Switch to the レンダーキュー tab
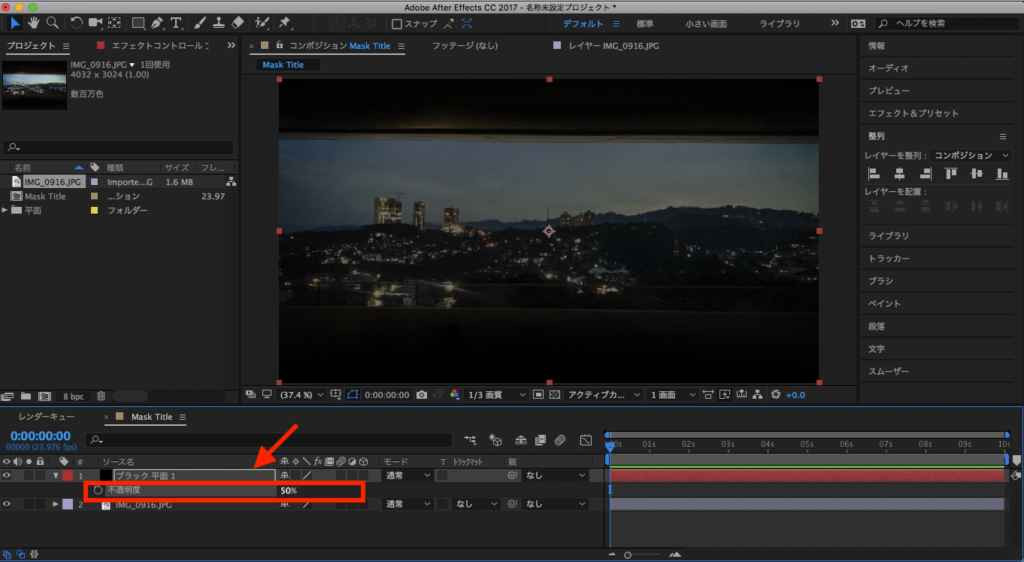The height and width of the screenshot is (562, 1024). tap(45, 417)
